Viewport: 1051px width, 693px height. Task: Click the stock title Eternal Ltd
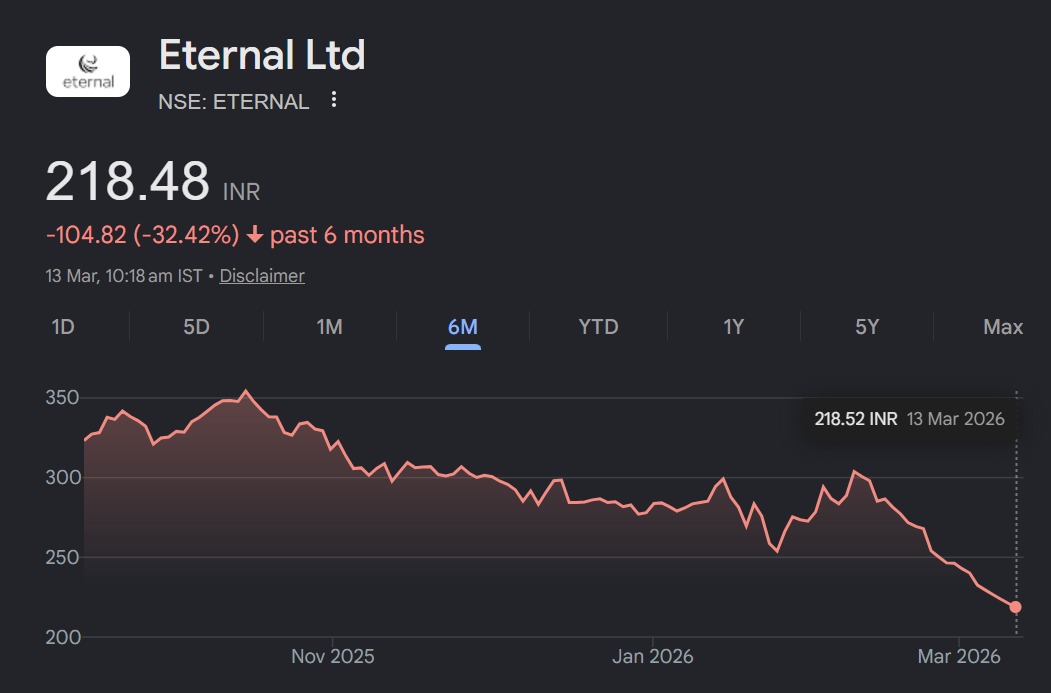click(262, 56)
